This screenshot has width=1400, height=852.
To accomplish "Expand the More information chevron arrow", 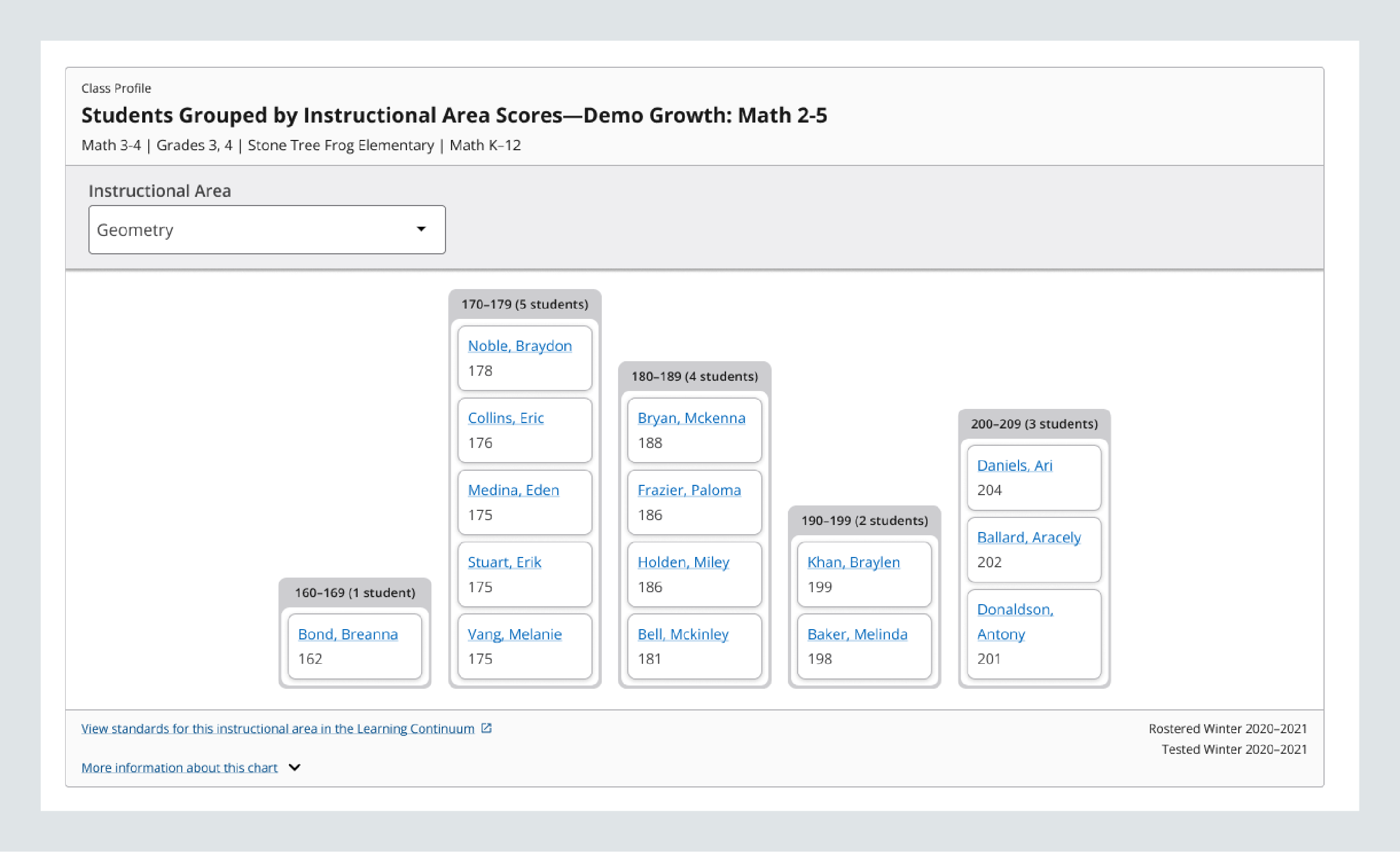I will click(294, 767).
